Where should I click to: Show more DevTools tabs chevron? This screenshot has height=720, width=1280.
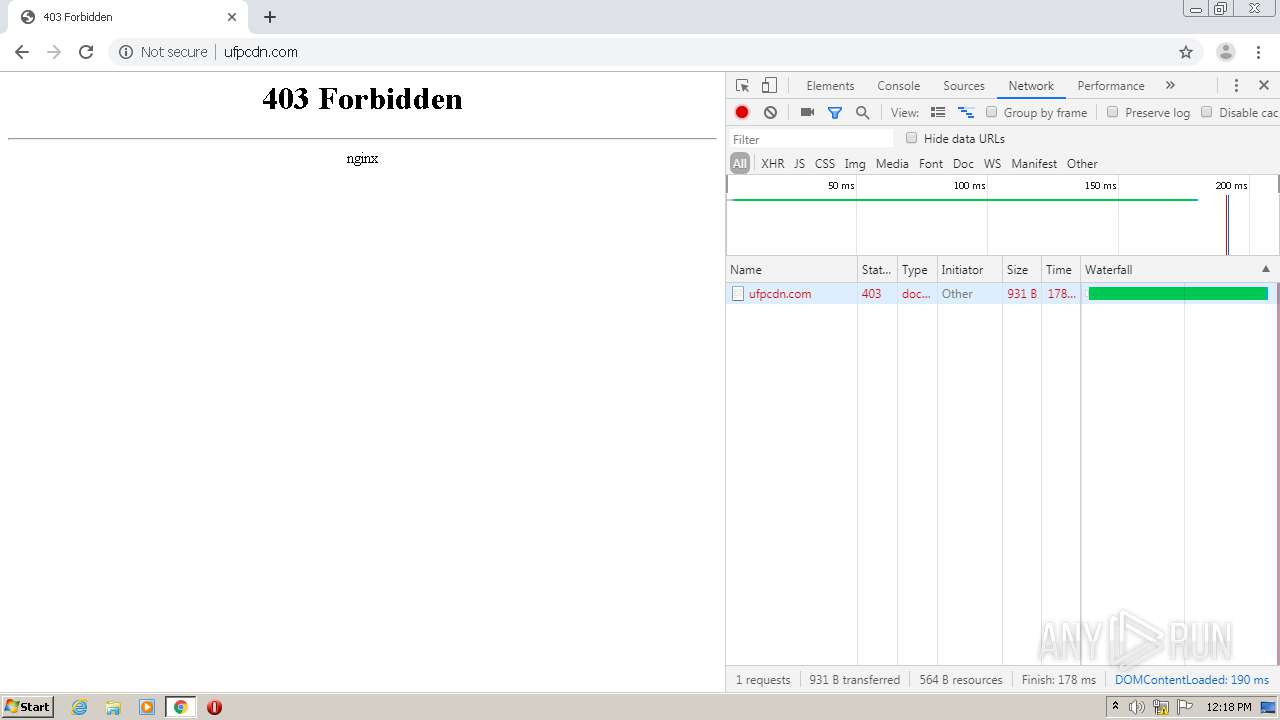[x=1170, y=86]
